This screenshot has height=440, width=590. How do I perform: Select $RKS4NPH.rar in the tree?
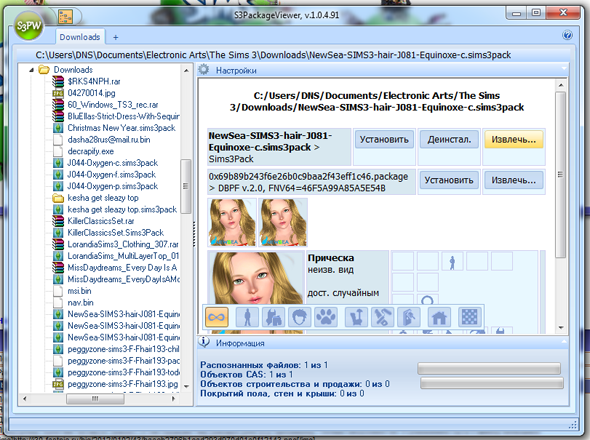(94, 81)
